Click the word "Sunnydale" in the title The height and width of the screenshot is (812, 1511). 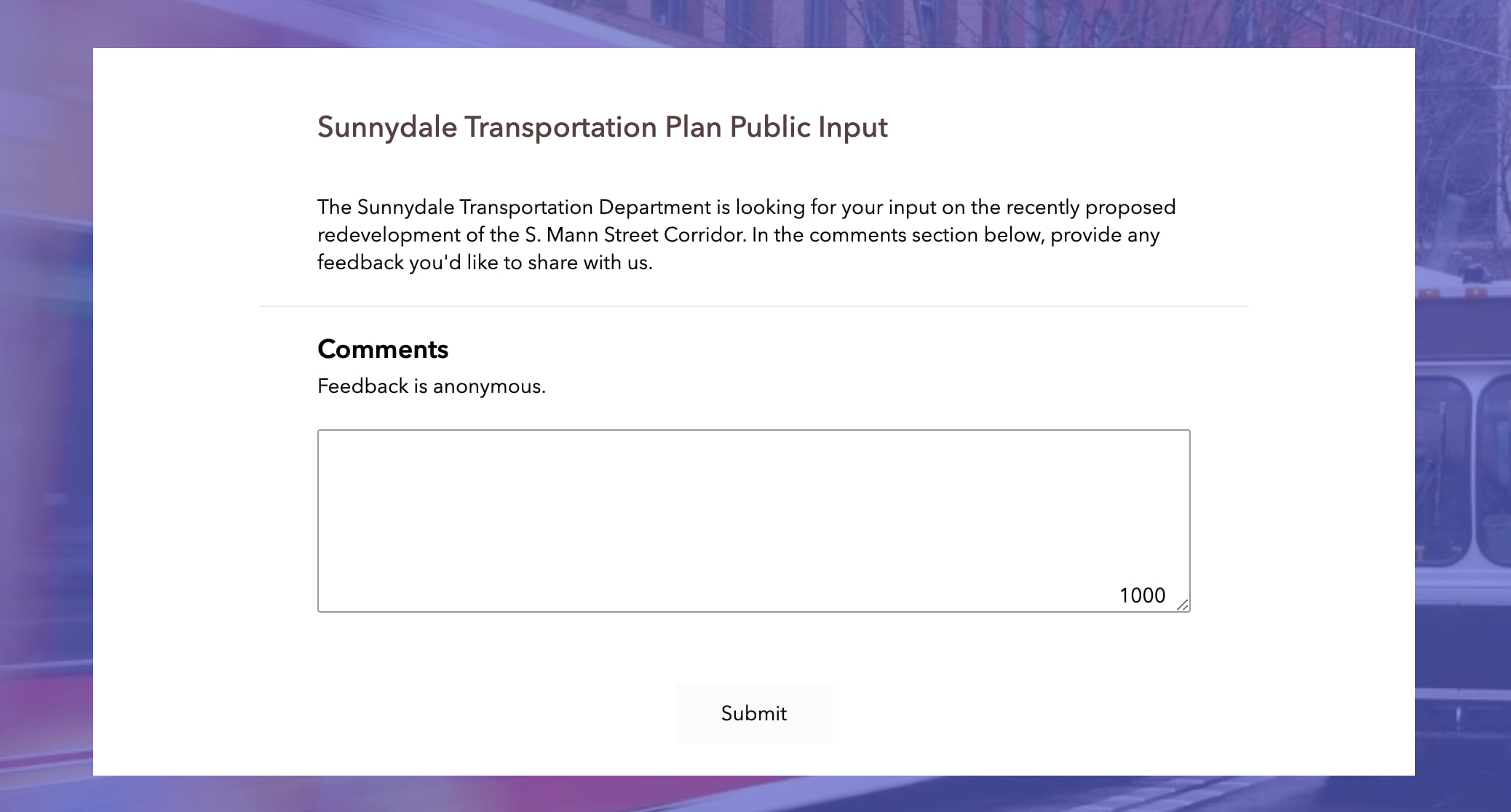[x=387, y=127]
